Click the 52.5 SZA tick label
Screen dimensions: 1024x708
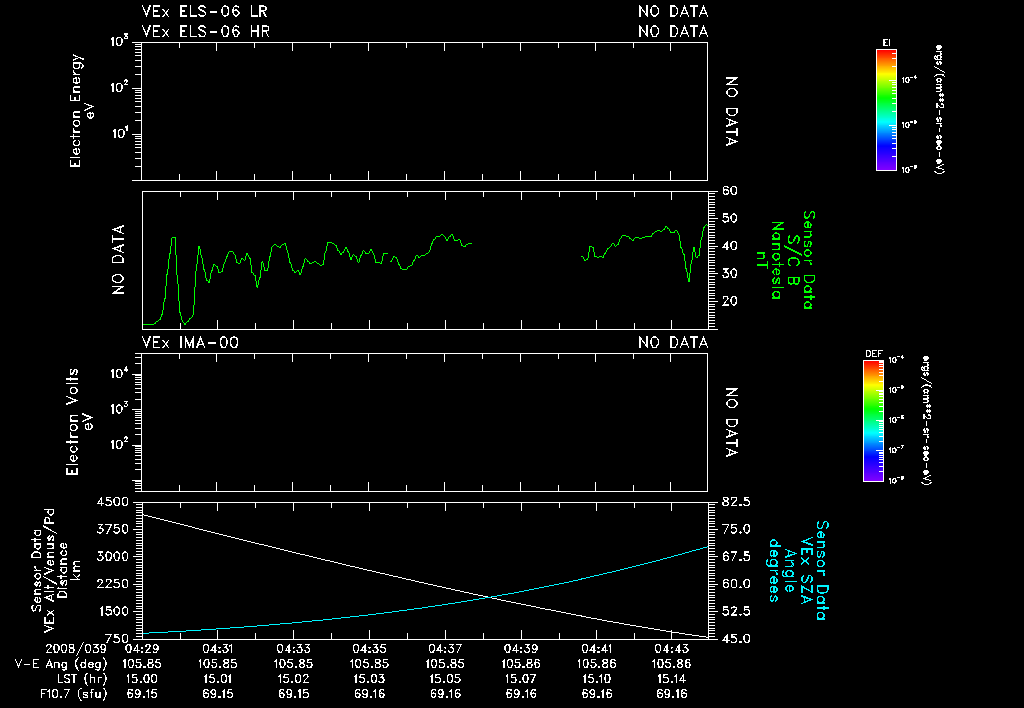(x=735, y=611)
